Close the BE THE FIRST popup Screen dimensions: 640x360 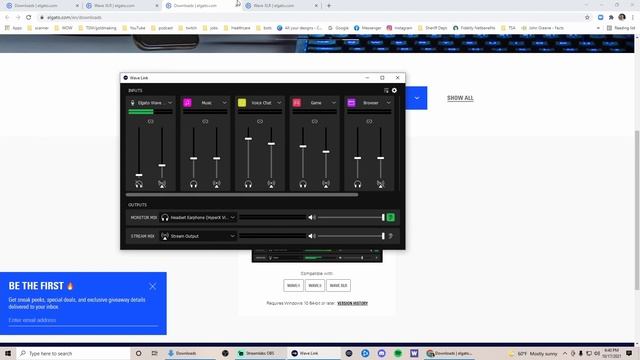point(153,286)
